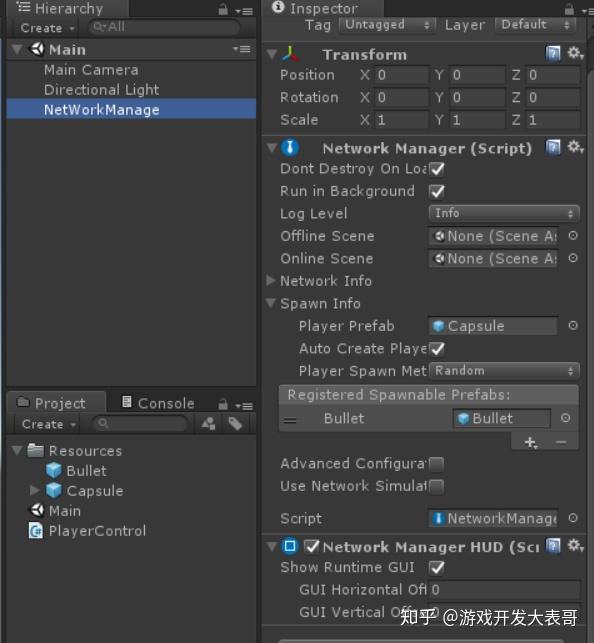Screen dimensions: 594x643
Task: Disable the Network Manager HUD component checkbox
Action: click(x=312, y=546)
